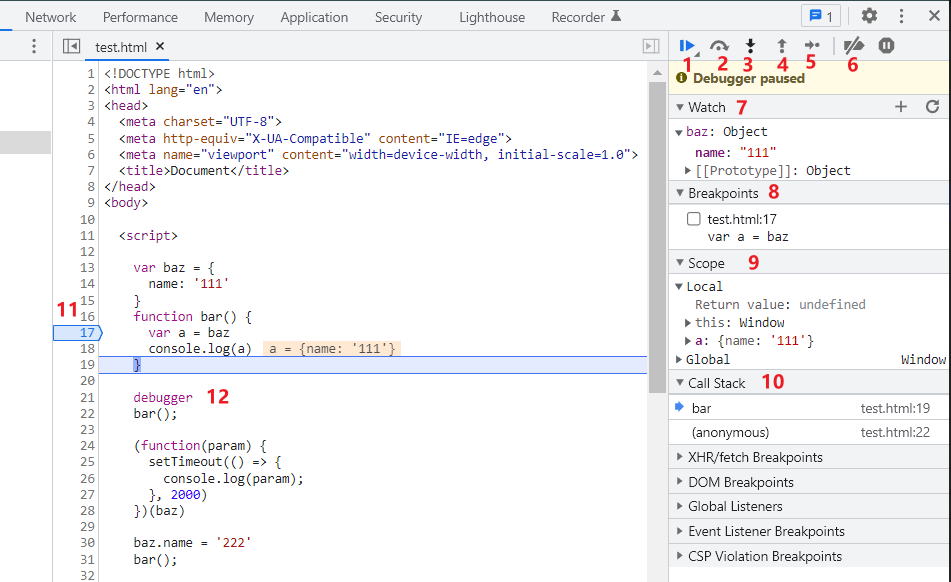Open the Memory tab
Viewport: 951px width, 582px height.
click(229, 17)
